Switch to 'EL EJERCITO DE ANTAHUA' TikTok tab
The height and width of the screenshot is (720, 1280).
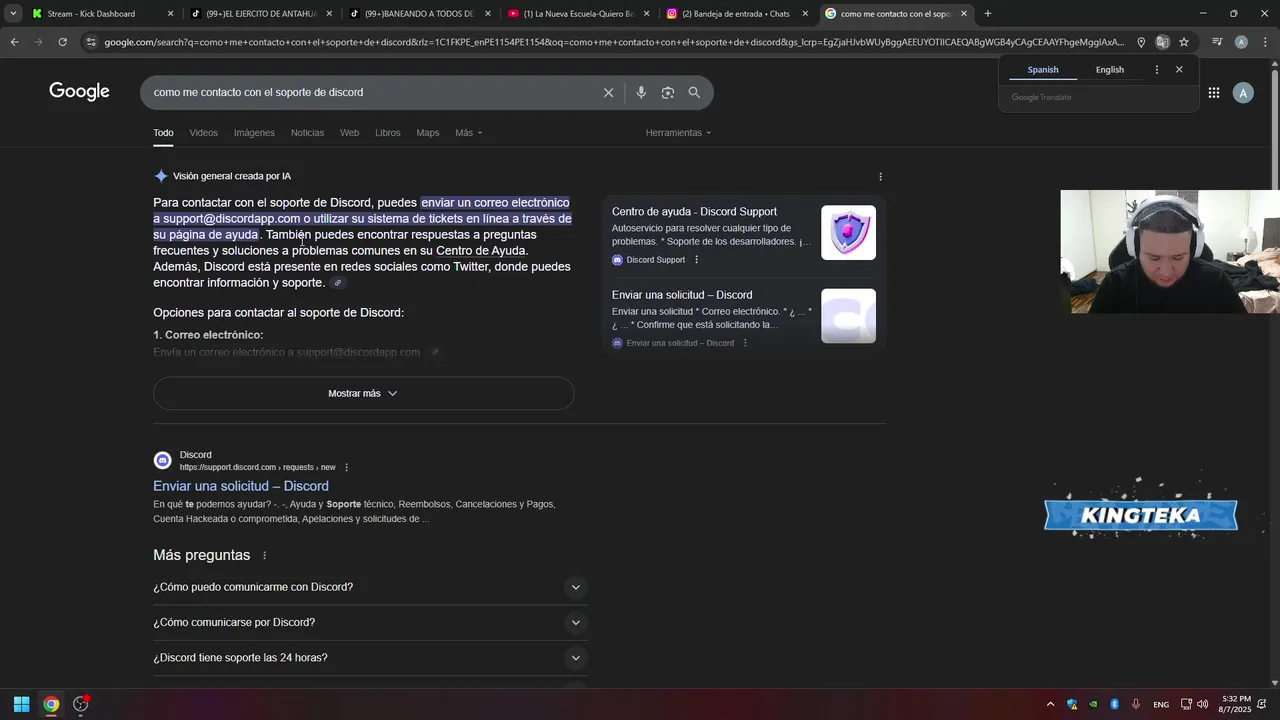click(x=261, y=14)
